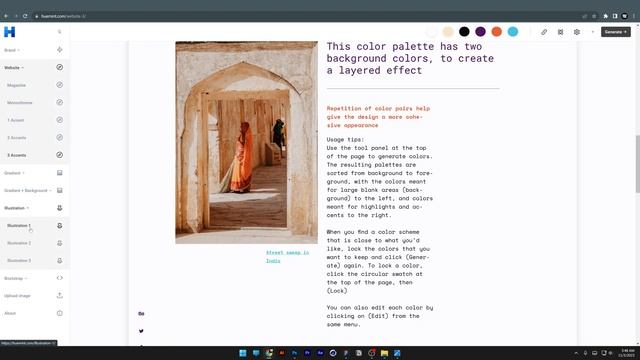The height and width of the screenshot is (360, 640).
Task: Open the About page
Action: (x=10, y=313)
